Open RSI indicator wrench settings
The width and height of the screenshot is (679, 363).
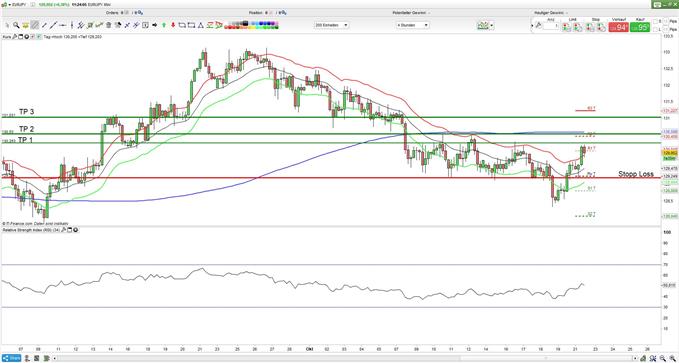point(63,230)
